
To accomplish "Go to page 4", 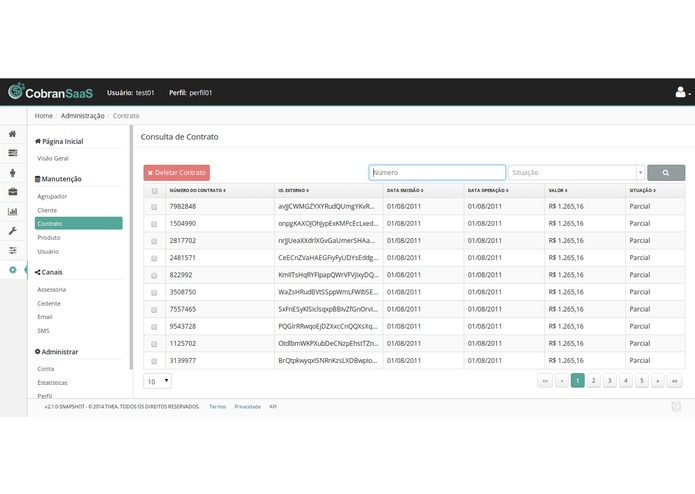I will coord(625,381).
